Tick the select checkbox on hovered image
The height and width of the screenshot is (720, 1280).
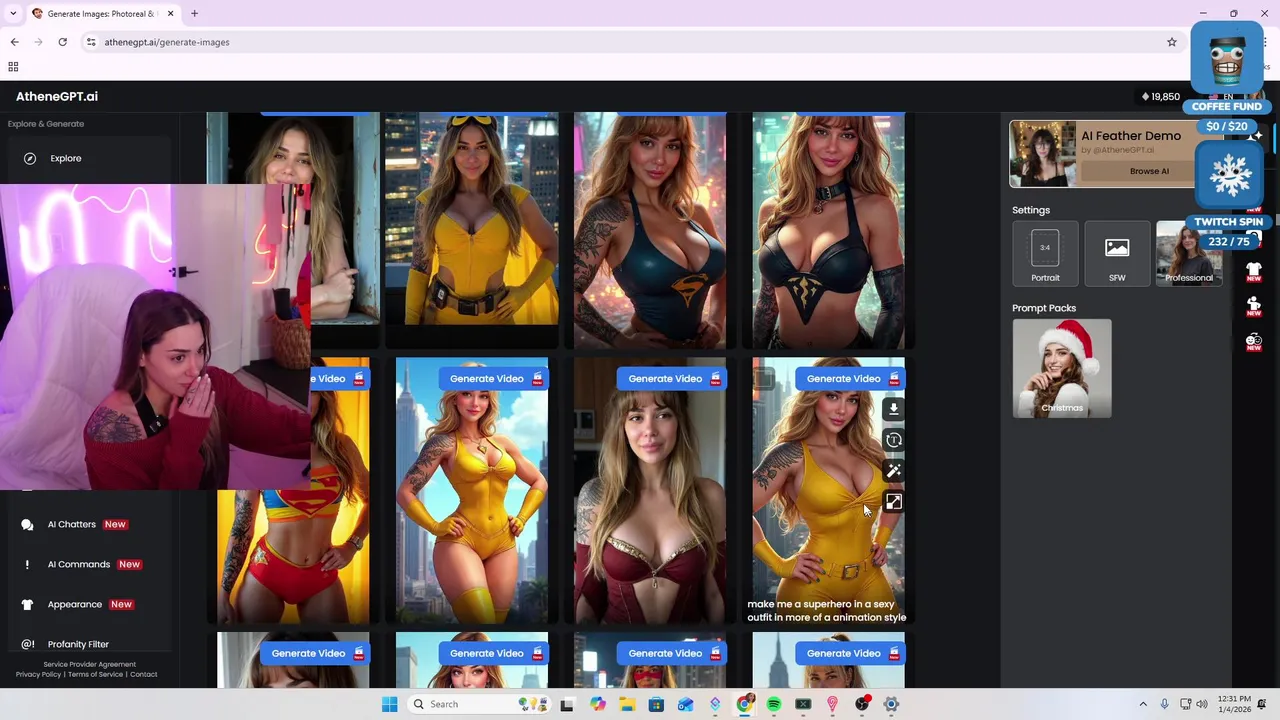click(764, 378)
